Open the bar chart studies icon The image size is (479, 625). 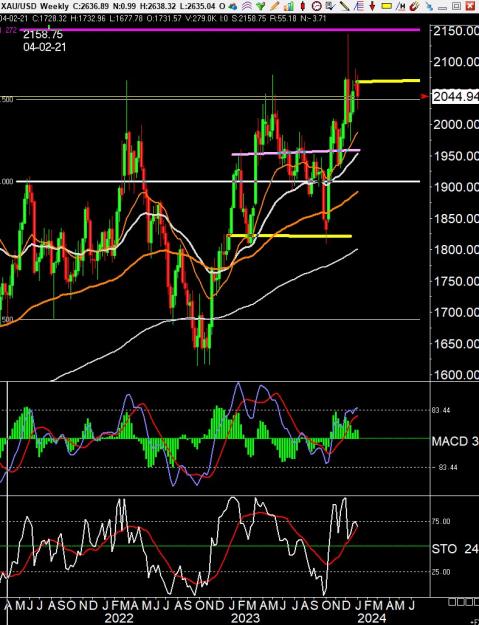tap(289, 6)
